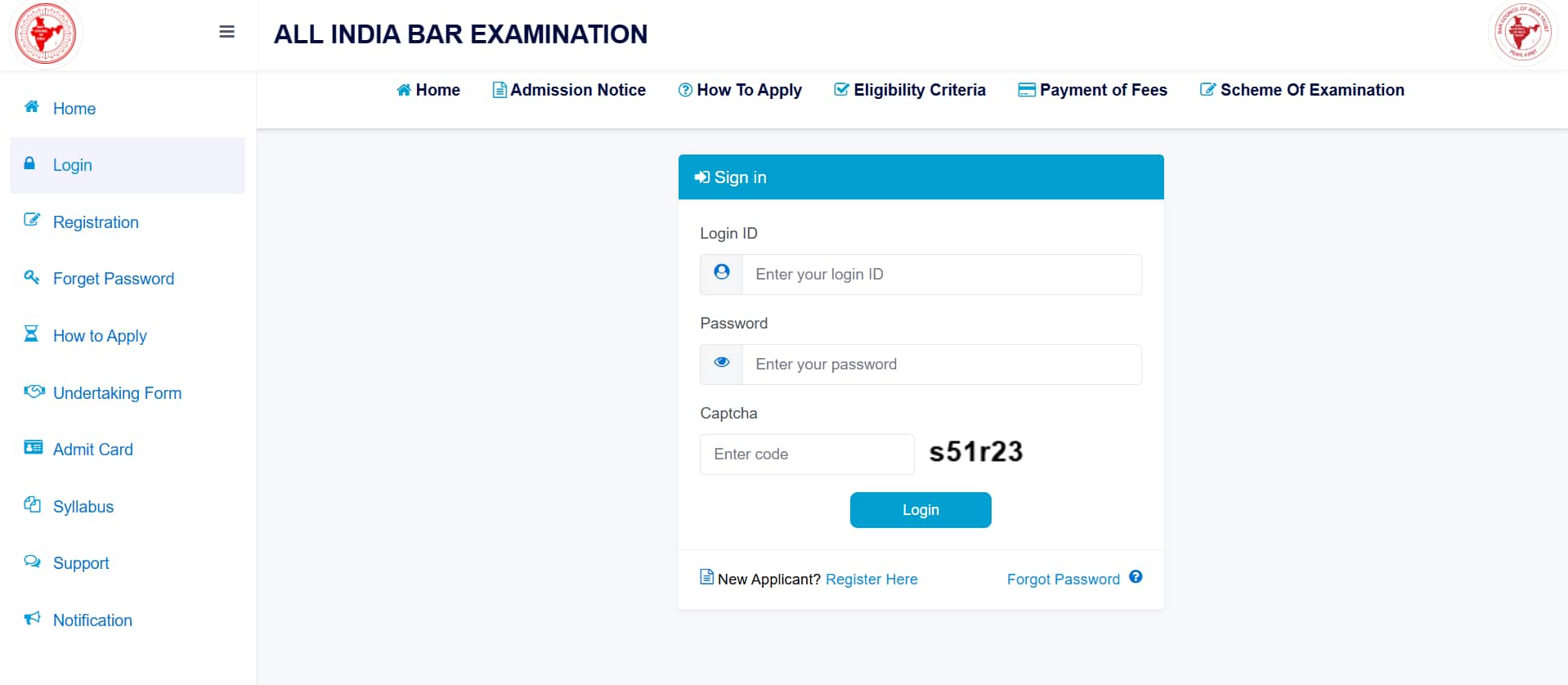Click inside the captcha Enter code field

806,454
